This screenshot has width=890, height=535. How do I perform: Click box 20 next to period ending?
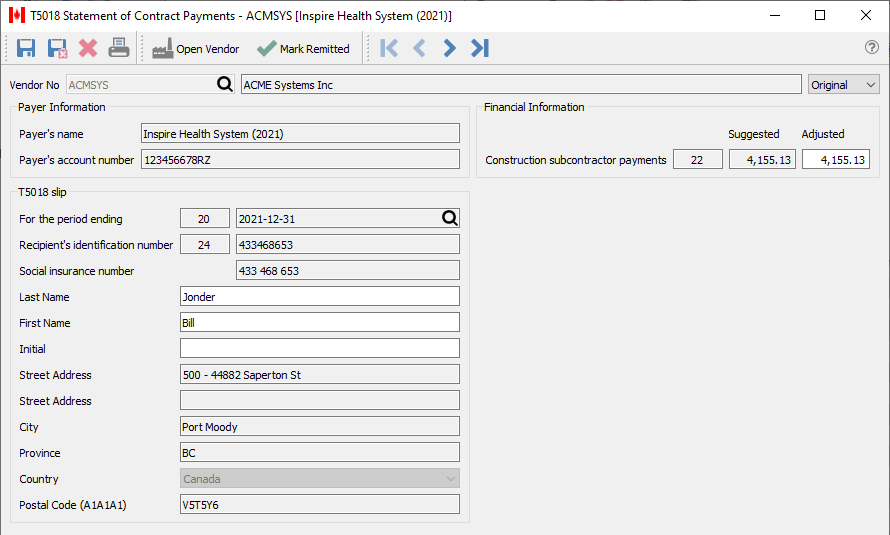(x=204, y=218)
